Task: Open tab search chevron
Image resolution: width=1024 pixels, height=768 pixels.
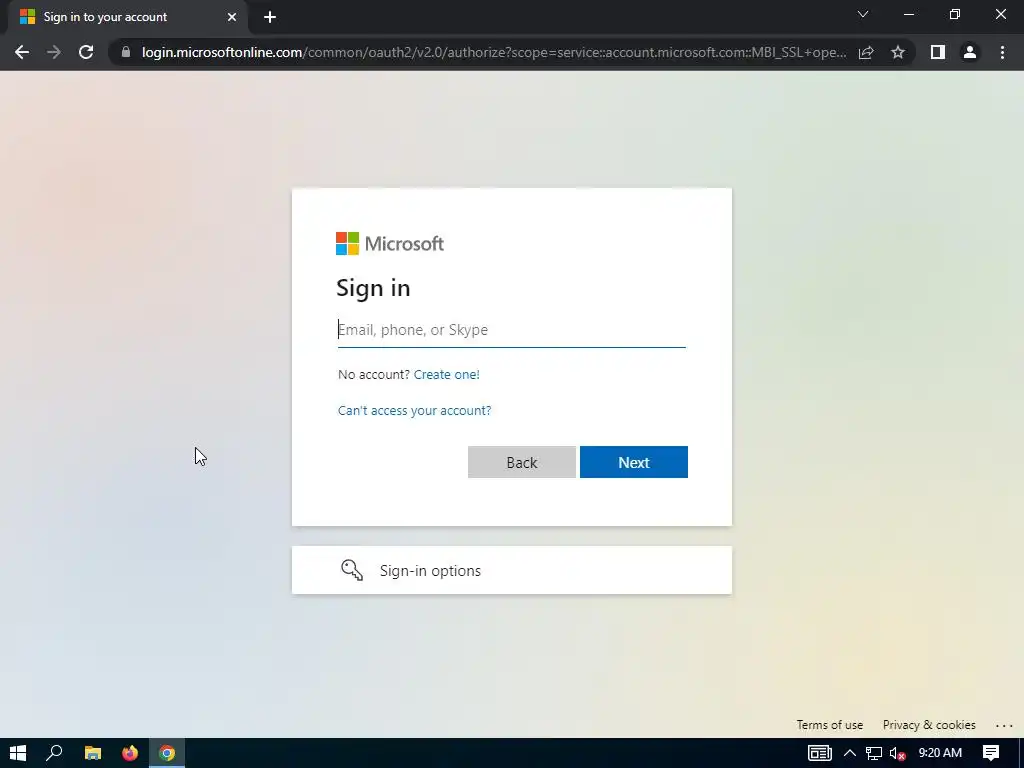Action: point(863,14)
